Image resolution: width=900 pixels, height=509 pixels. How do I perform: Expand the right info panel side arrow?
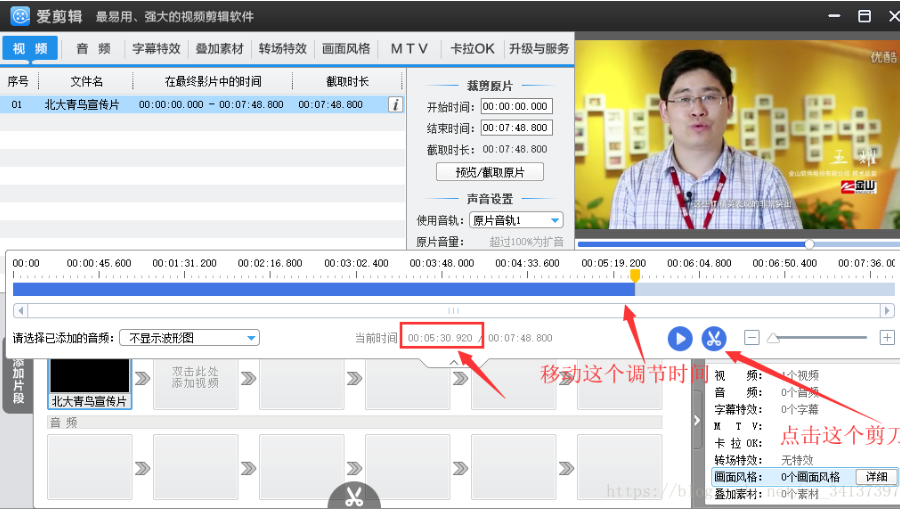(x=697, y=421)
